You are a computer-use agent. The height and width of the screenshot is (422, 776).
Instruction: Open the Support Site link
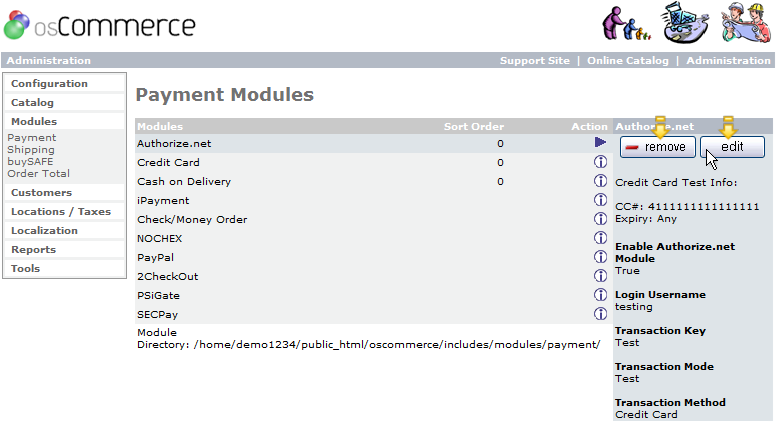[x=534, y=61]
